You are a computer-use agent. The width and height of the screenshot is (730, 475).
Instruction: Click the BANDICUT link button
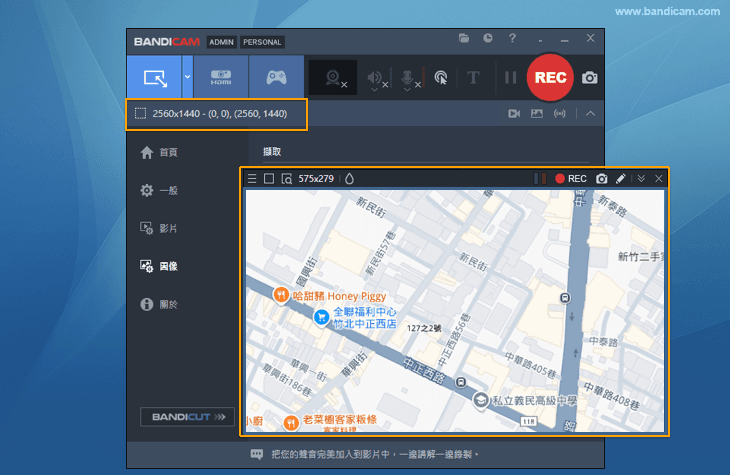click(187, 416)
